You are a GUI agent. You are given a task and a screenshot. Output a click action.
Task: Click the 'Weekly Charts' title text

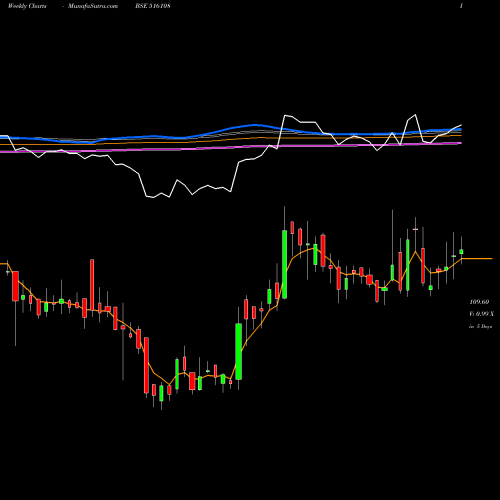click(27, 6)
